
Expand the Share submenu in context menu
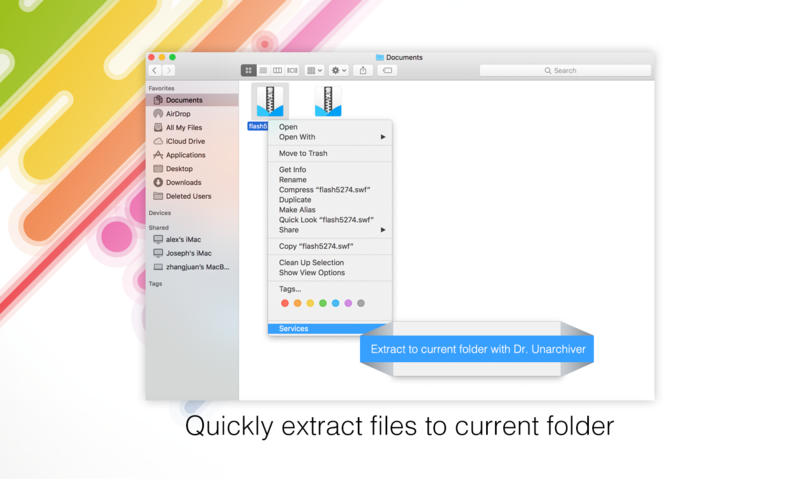coord(330,230)
